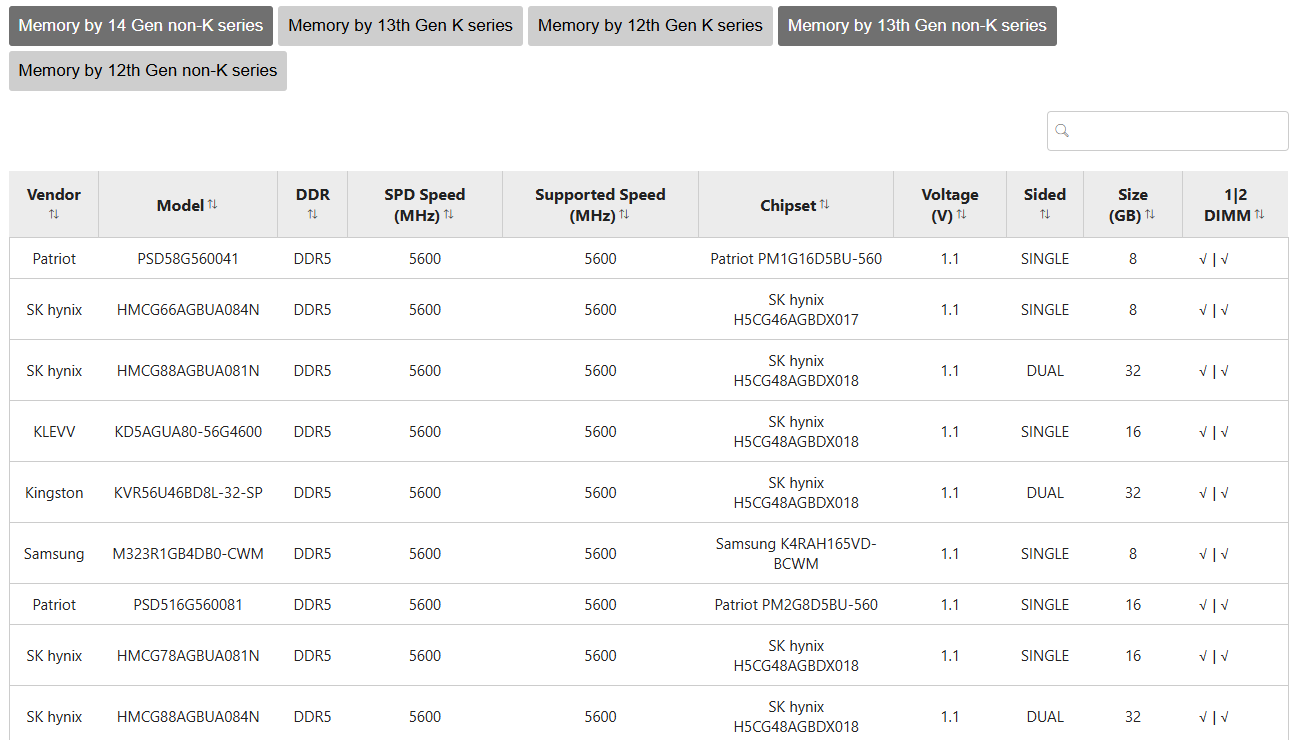Click model PSD516G560081 cell

pyautogui.click(x=188, y=605)
